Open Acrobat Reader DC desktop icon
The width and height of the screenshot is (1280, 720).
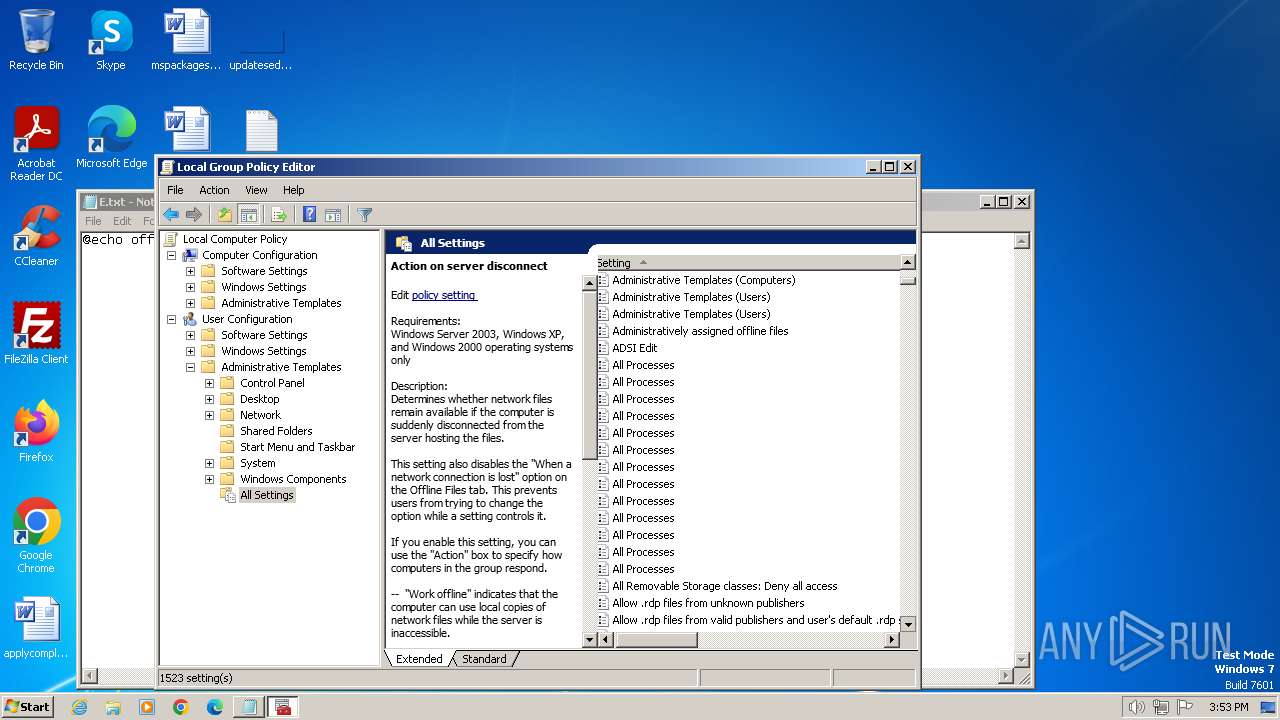(36, 144)
